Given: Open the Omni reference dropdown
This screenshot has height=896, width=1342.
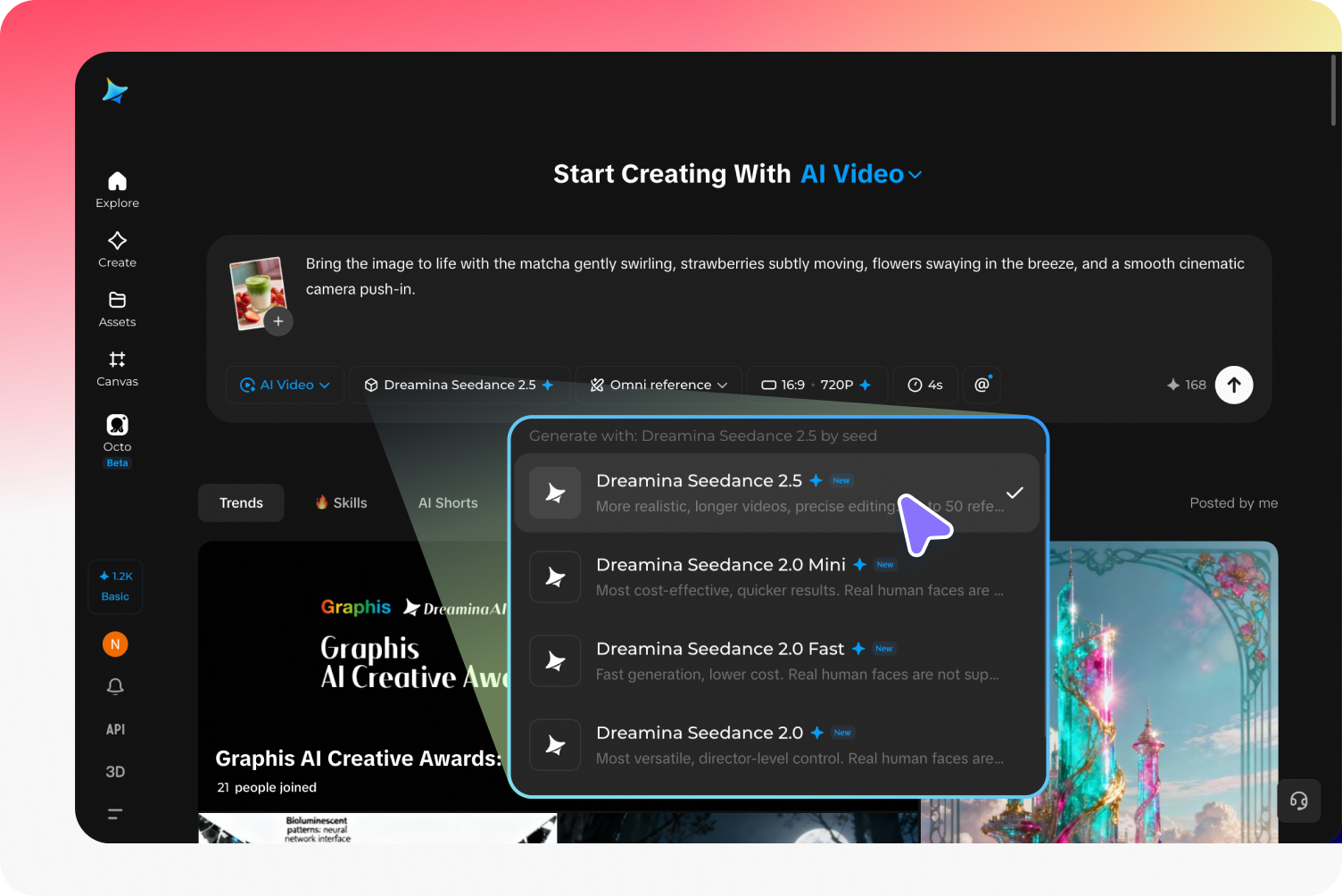Looking at the screenshot, I should [659, 385].
